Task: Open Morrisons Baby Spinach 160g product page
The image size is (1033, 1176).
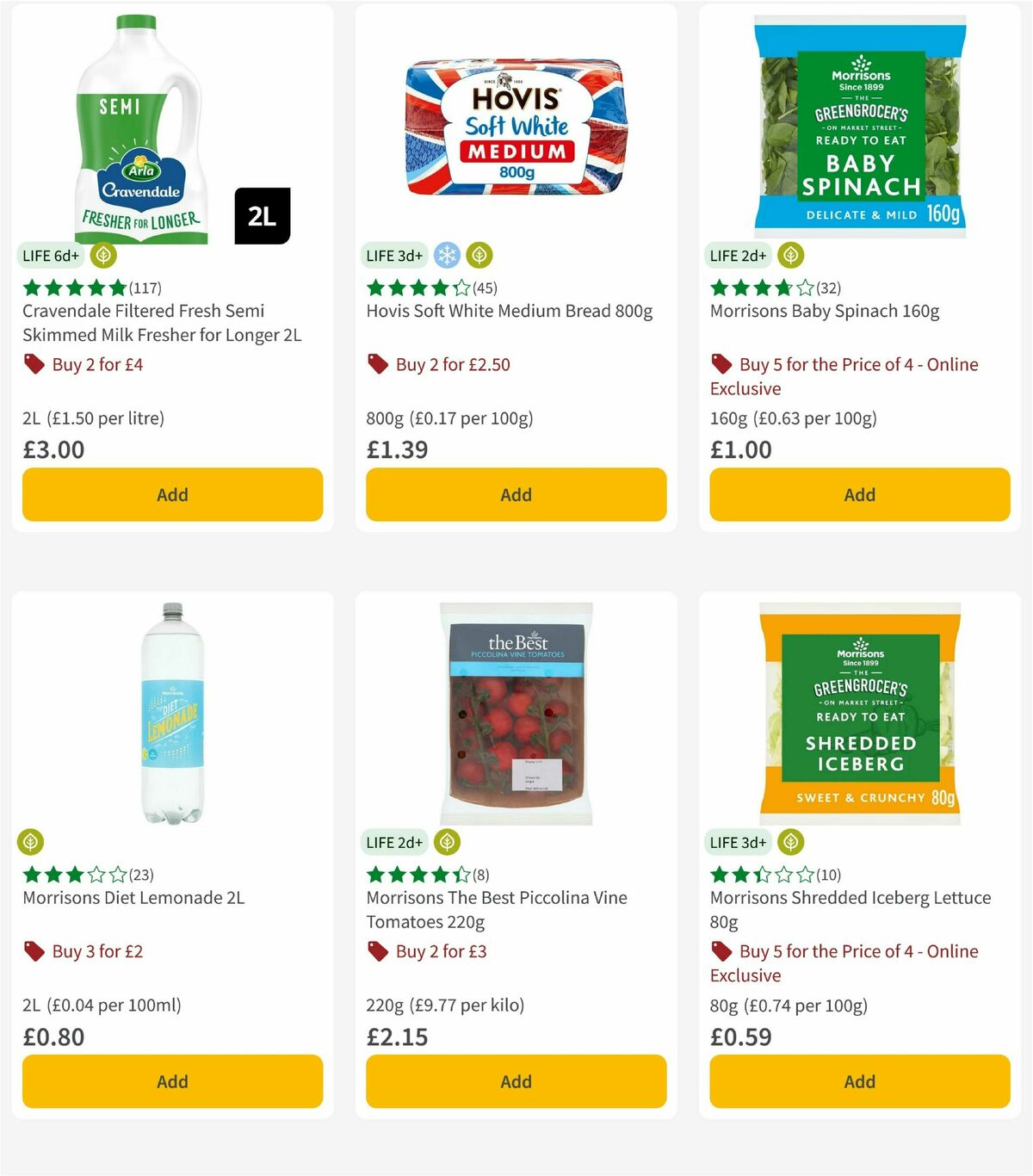Action: [x=824, y=311]
